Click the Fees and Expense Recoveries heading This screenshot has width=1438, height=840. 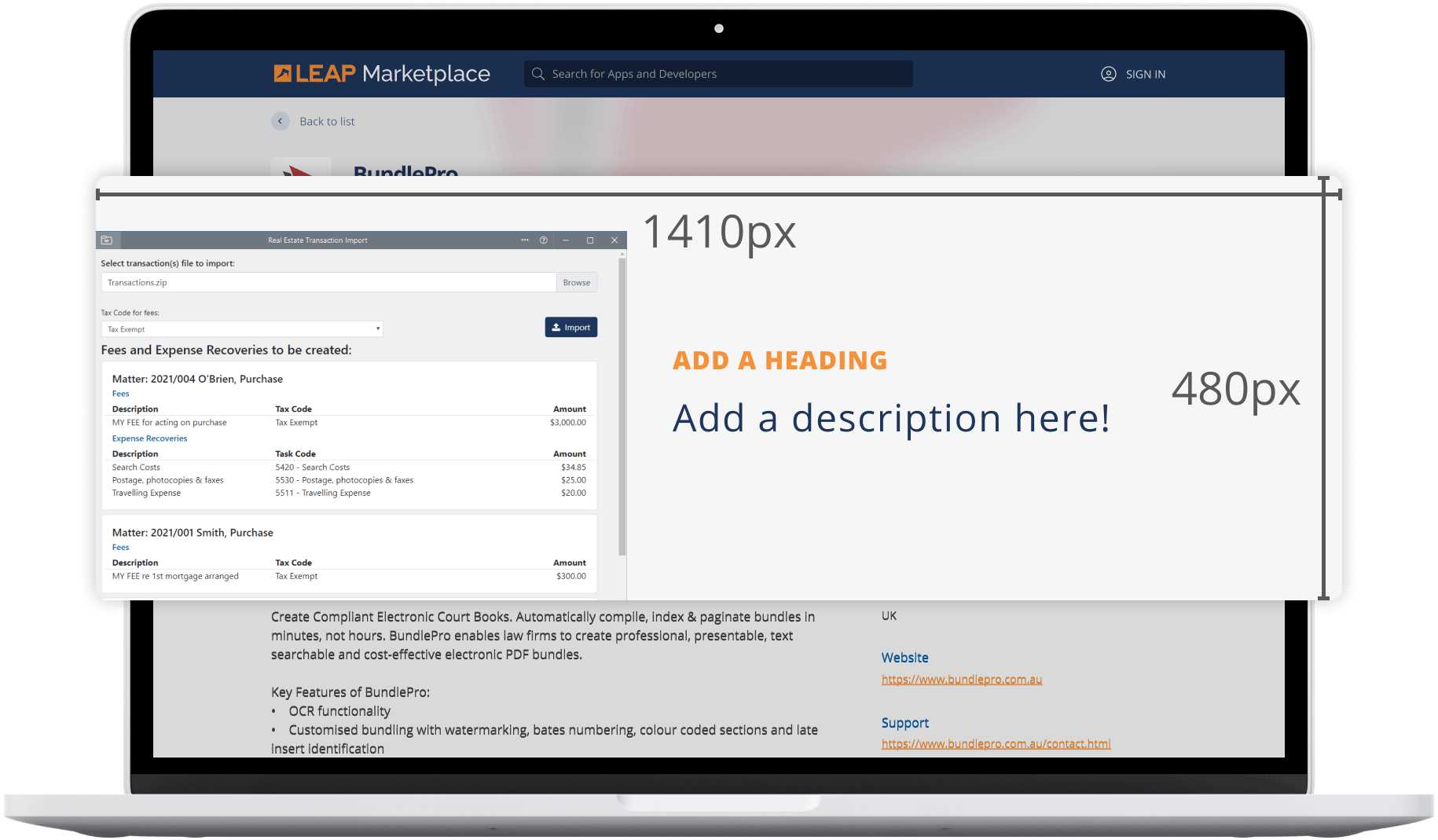(226, 350)
